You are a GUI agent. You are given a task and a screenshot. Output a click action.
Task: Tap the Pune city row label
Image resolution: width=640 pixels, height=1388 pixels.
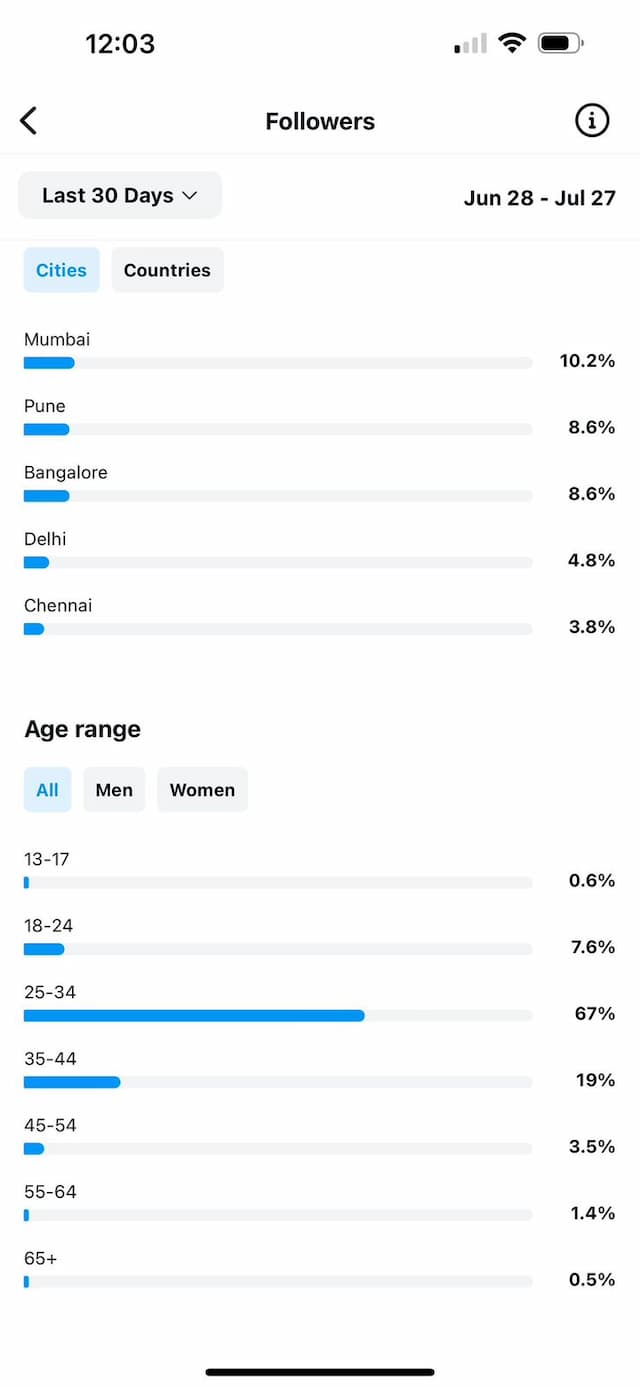(45, 406)
